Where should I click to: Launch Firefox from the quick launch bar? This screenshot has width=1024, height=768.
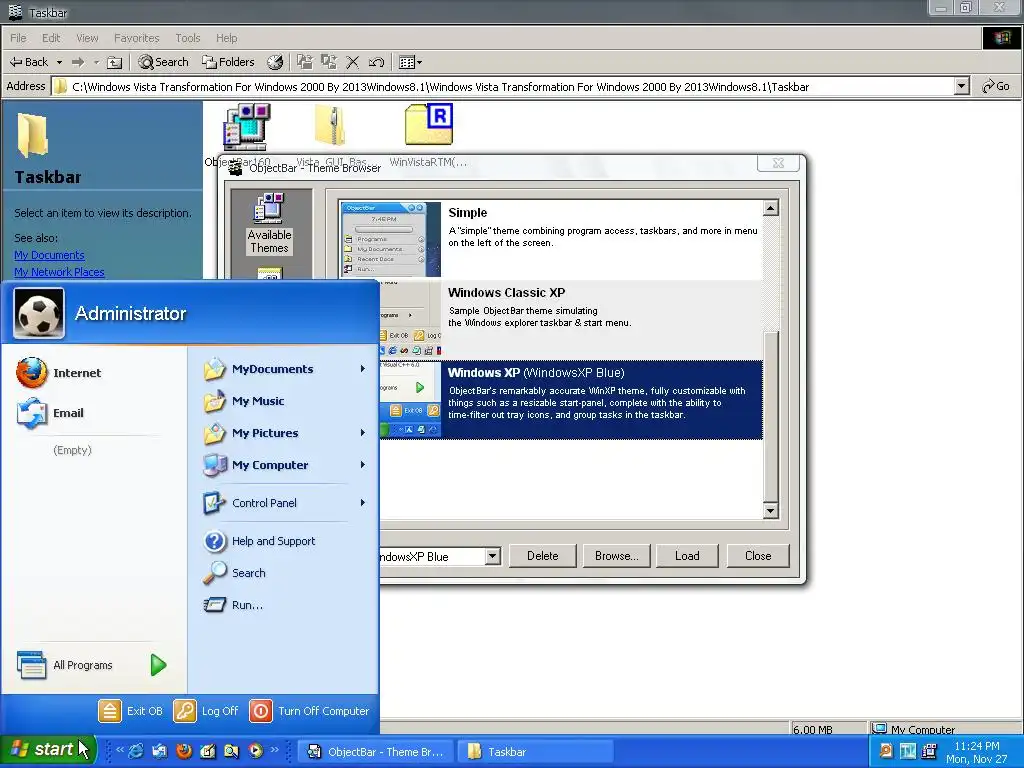[x=184, y=751]
